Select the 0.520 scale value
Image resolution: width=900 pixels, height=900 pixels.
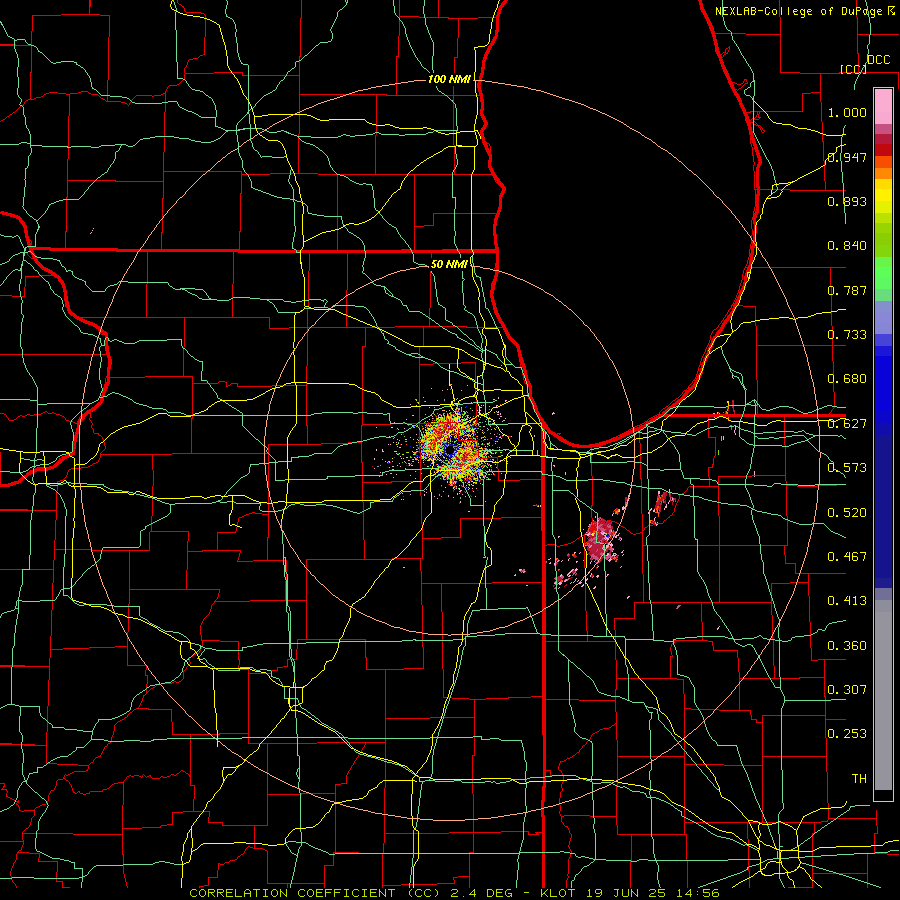coord(847,513)
